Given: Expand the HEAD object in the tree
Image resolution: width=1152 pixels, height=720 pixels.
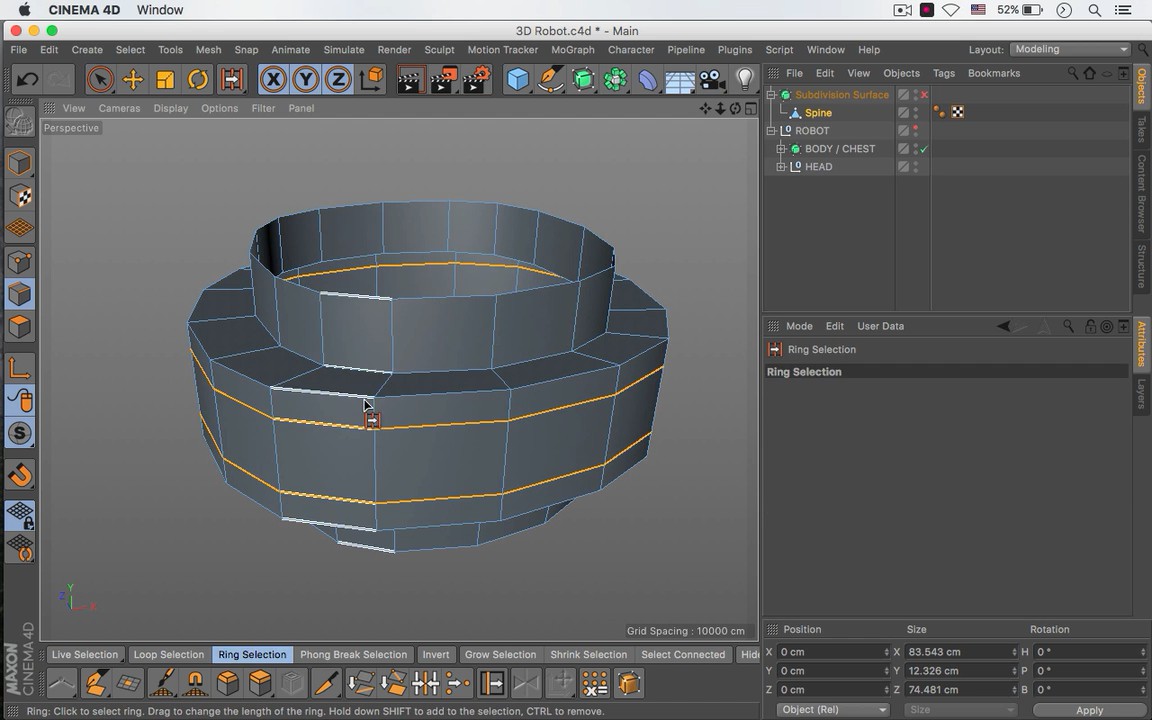Looking at the screenshot, I should tap(781, 167).
